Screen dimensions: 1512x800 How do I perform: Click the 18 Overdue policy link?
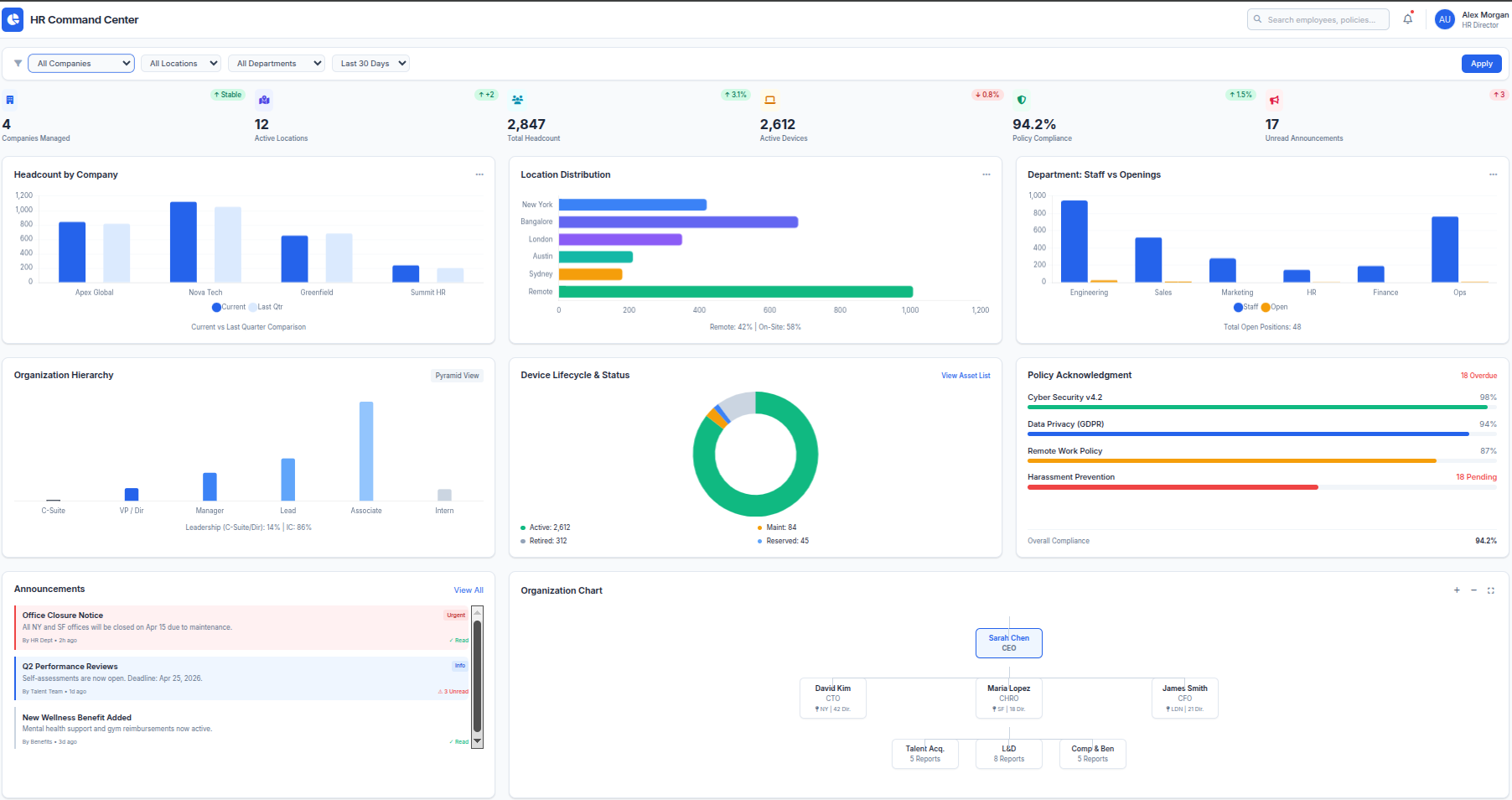point(1478,376)
